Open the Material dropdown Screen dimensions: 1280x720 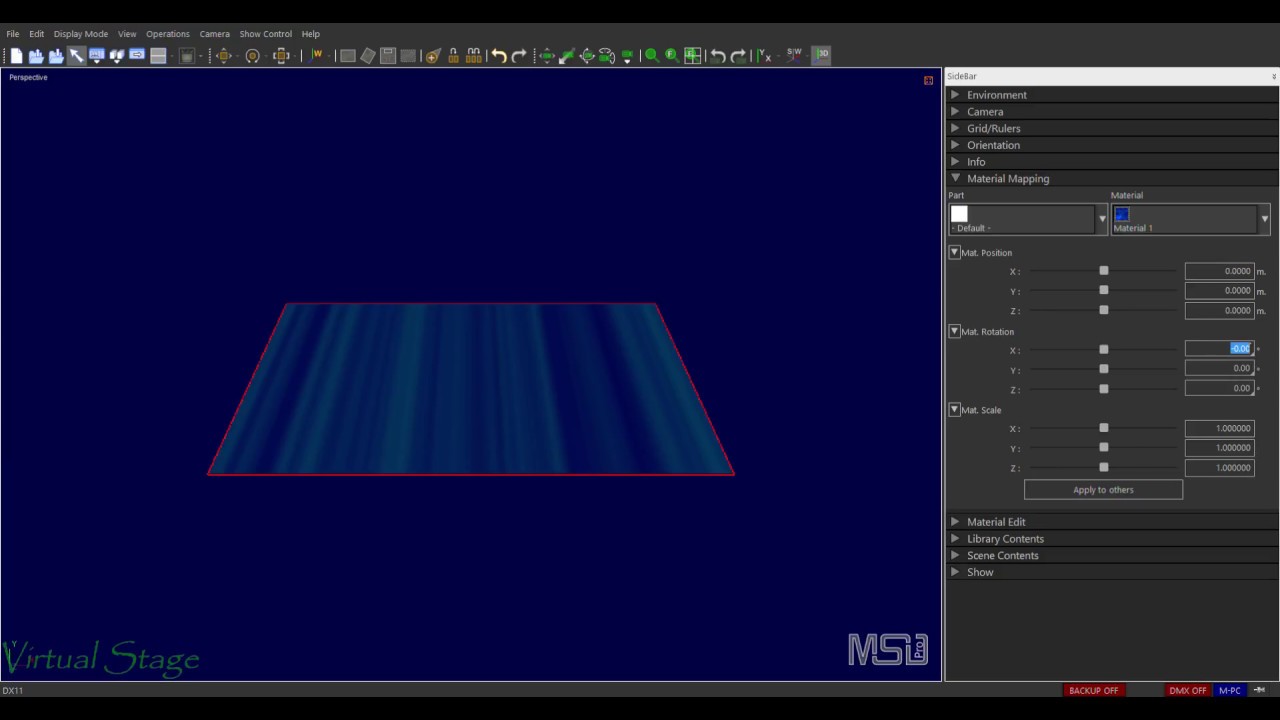[x=1264, y=219]
